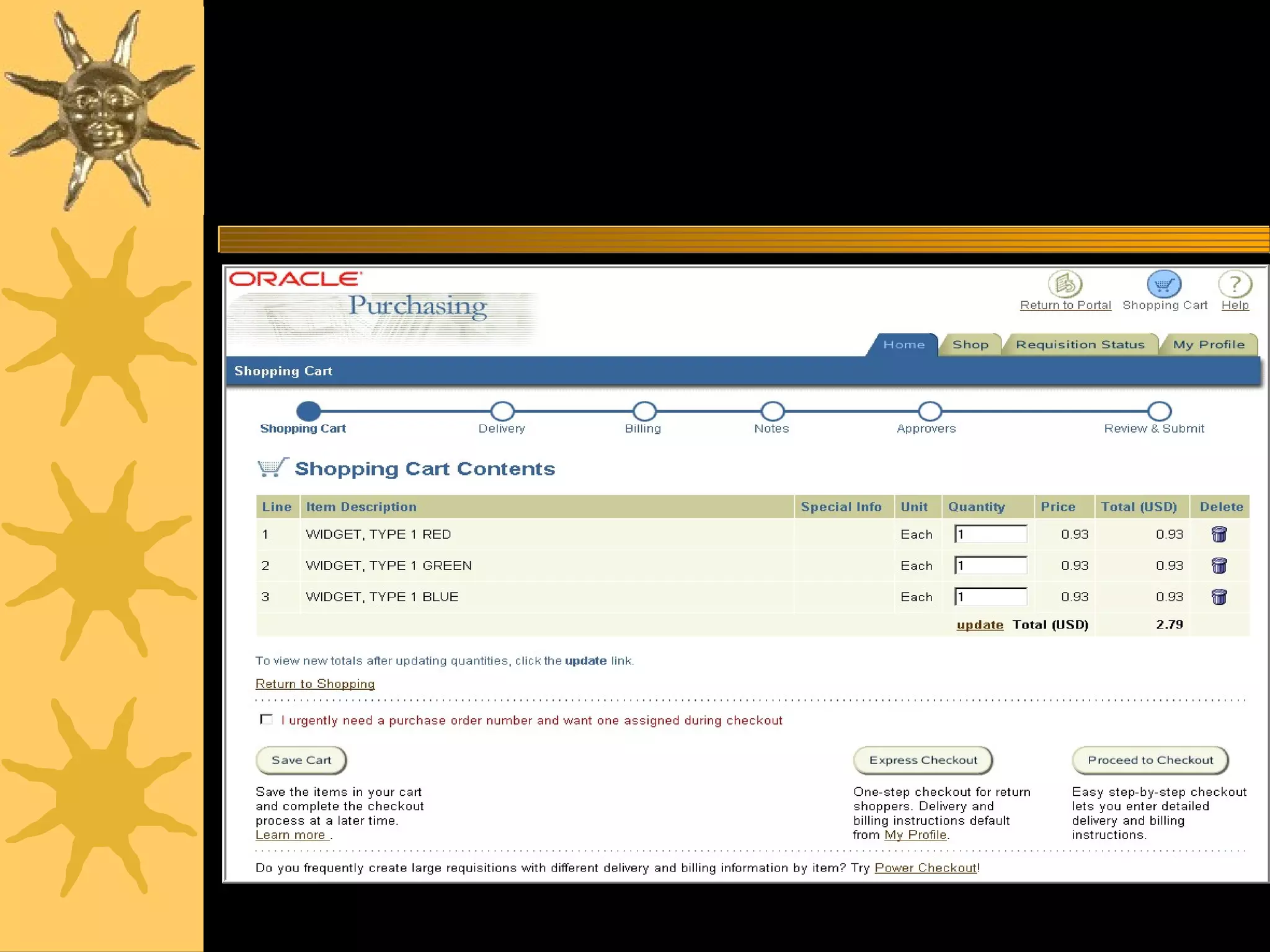Check the urgent purchase order number checkbox
This screenshot has height=952, width=1270.
coord(266,719)
